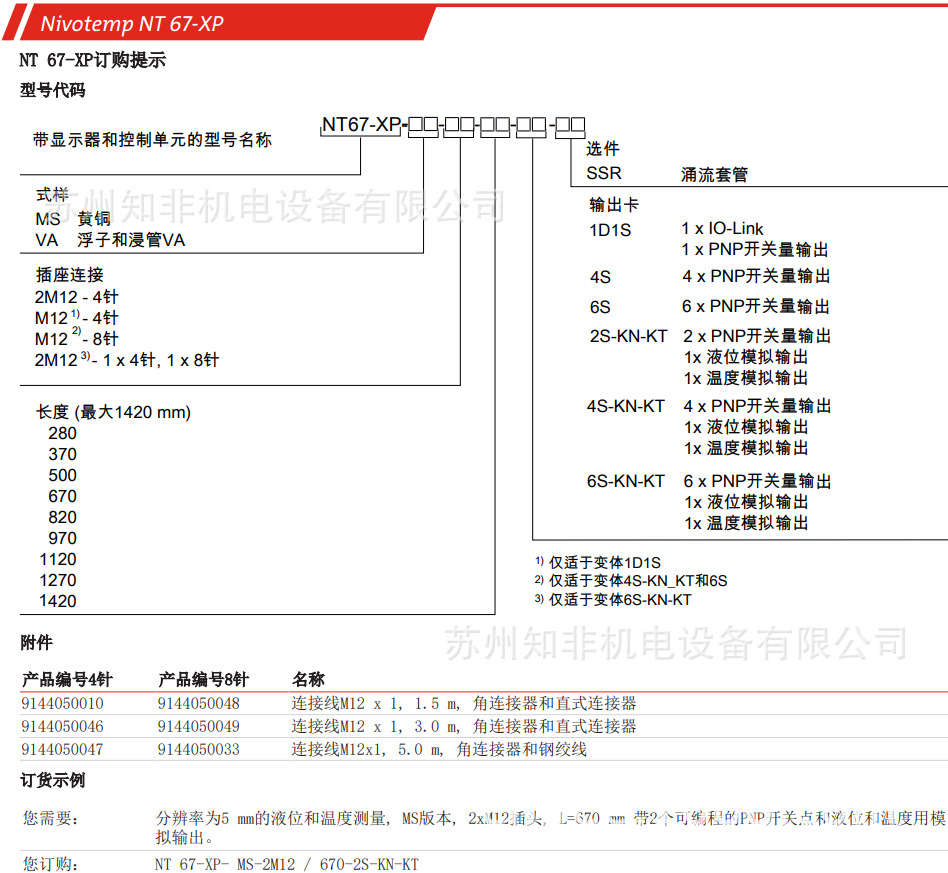Viewport: 948px width, 873px height.
Task: Select the order code NT 67-XP- MS-2M12 / 670-2S-KN-KT
Action: pyautogui.click(x=287, y=865)
